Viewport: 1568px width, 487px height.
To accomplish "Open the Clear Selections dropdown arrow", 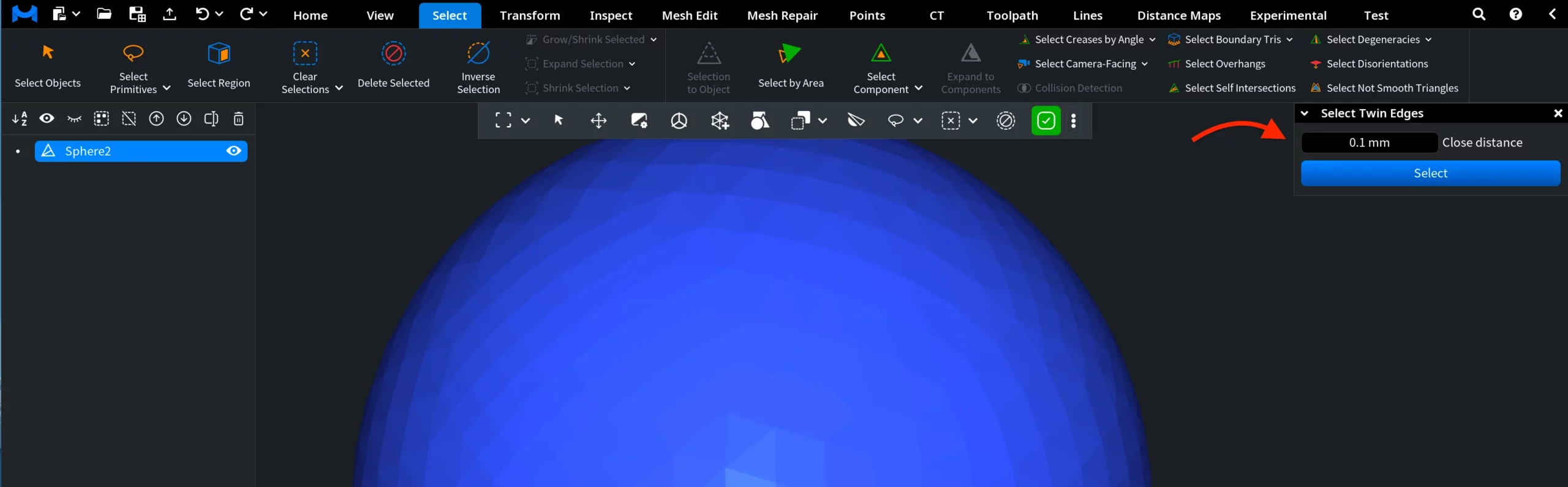I will (339, 89).
